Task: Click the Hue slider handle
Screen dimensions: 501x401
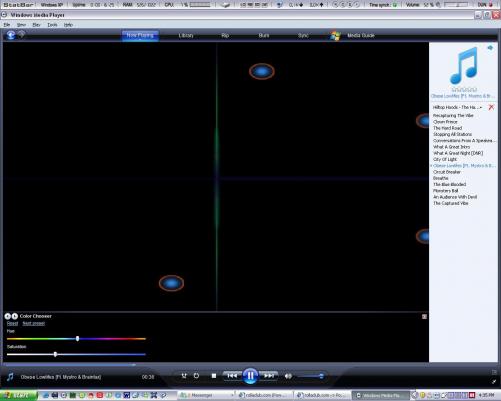Action: tap(77, 338)
